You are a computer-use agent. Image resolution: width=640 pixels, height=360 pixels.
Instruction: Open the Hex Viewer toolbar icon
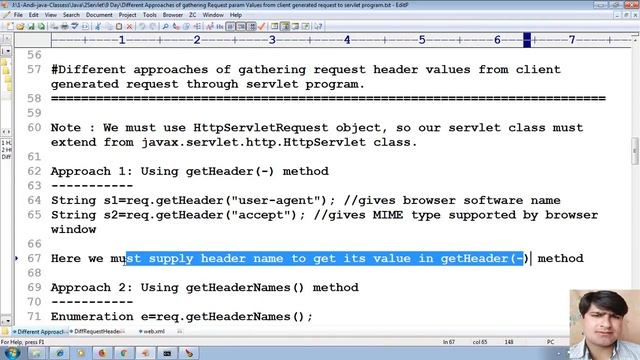tap(220, 27)
